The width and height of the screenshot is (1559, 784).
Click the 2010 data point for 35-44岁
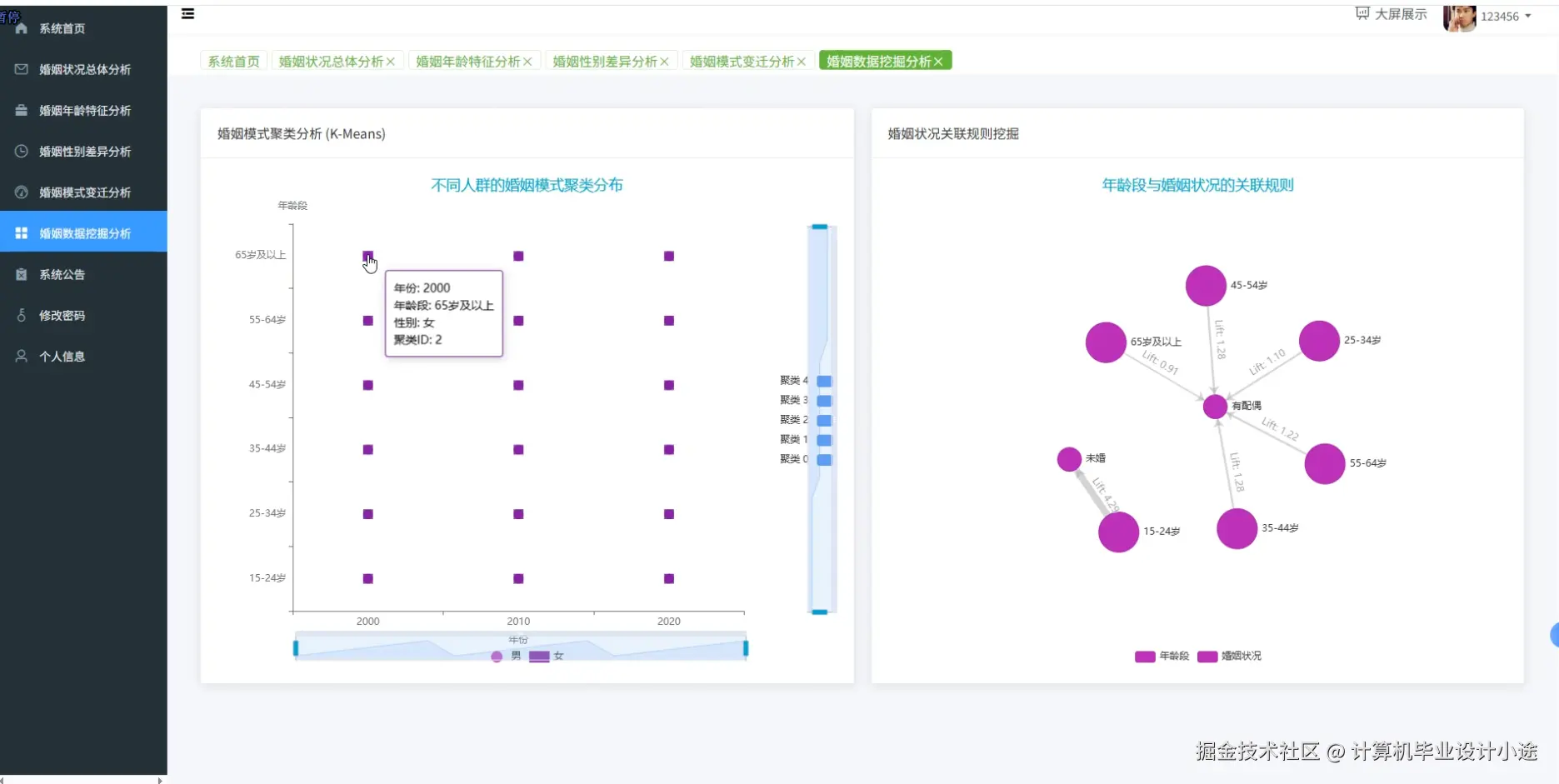click(518, 450)
